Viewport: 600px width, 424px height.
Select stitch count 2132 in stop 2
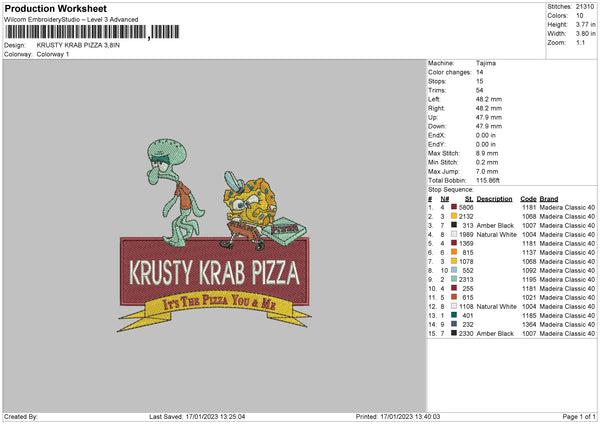pos(466,217)
